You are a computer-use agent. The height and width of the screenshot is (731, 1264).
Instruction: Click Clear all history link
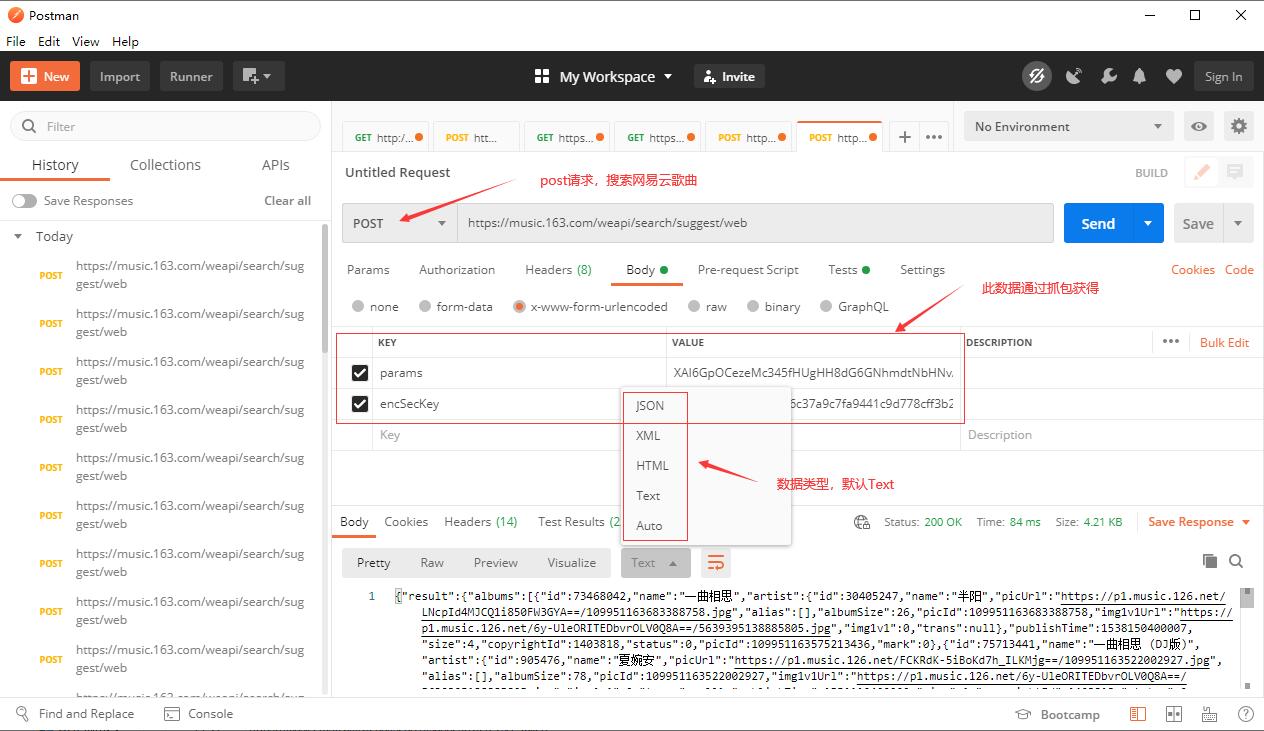point(287,201)
